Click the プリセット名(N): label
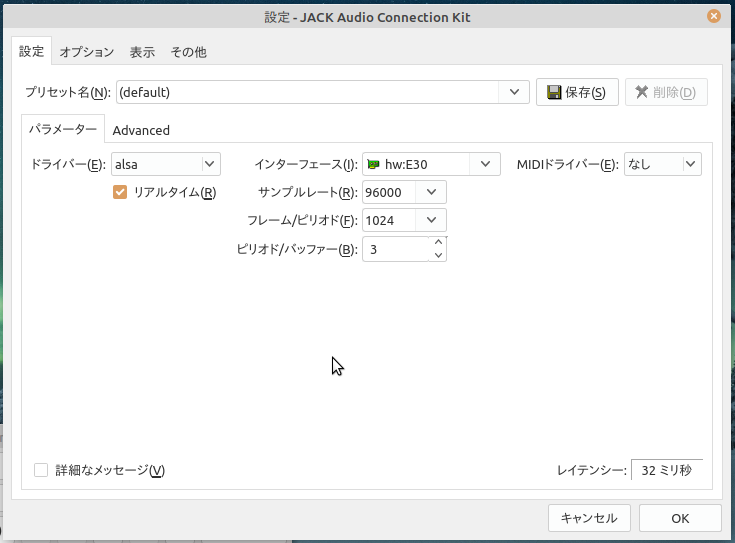 point(68,92)
